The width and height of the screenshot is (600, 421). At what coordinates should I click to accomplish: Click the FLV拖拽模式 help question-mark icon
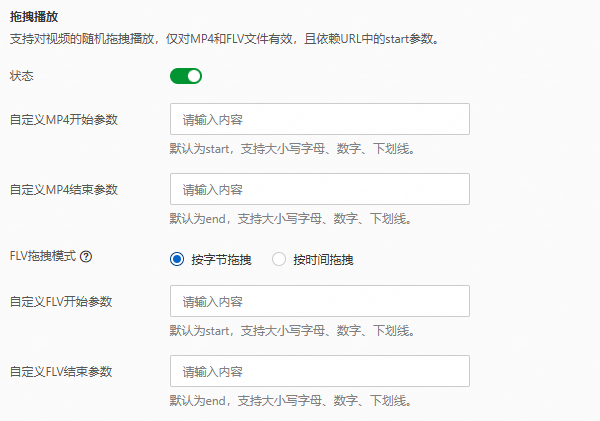click(86, 257)
